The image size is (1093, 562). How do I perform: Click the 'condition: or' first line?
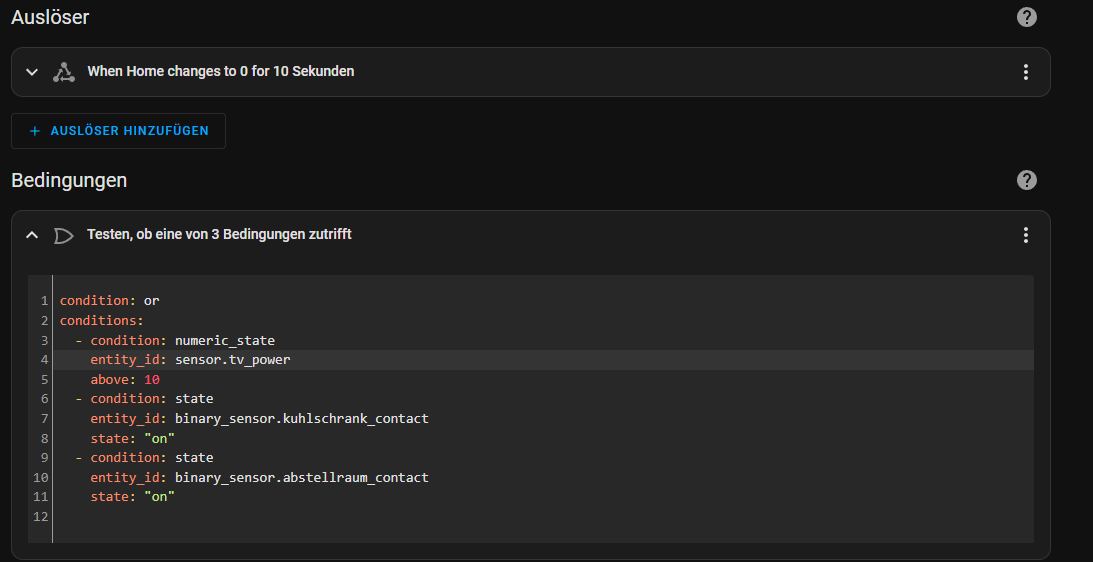(x=109, y=301)
